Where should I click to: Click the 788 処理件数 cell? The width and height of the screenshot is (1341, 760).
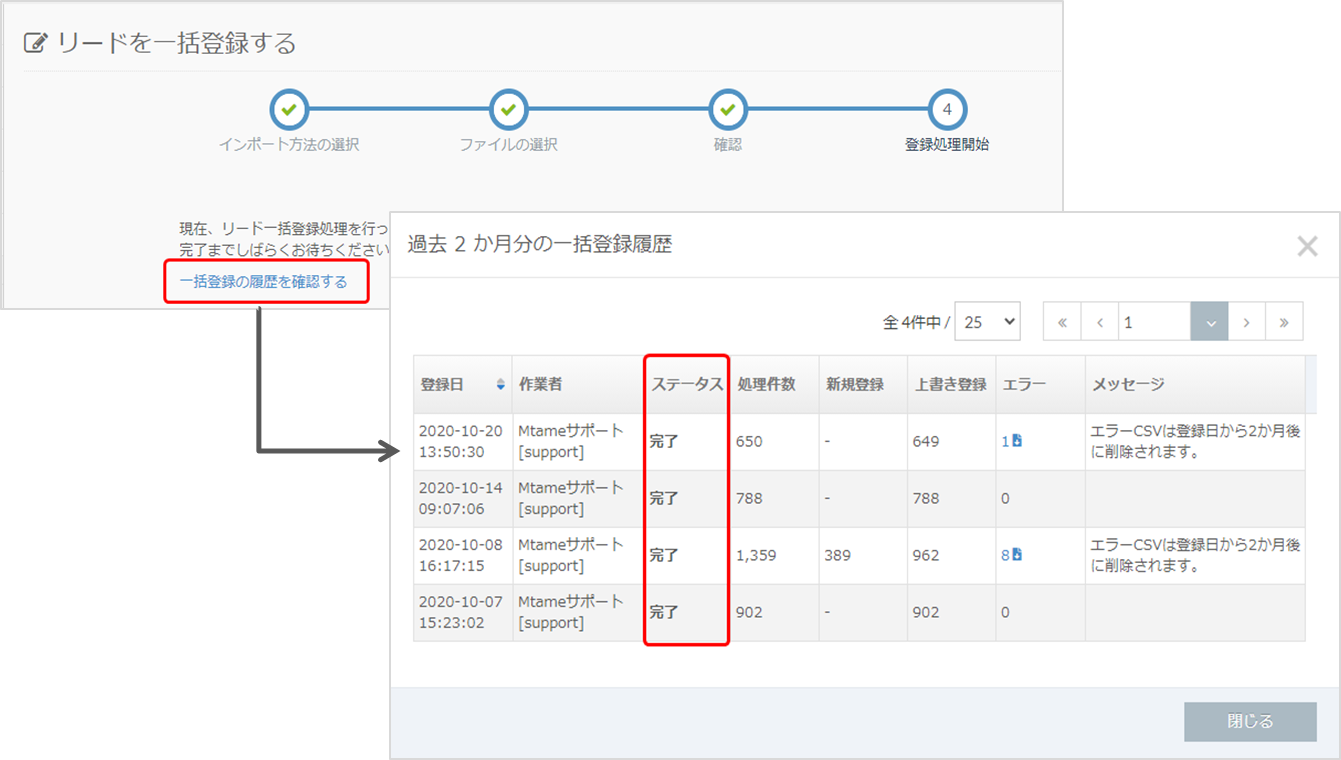pos(774,498)
